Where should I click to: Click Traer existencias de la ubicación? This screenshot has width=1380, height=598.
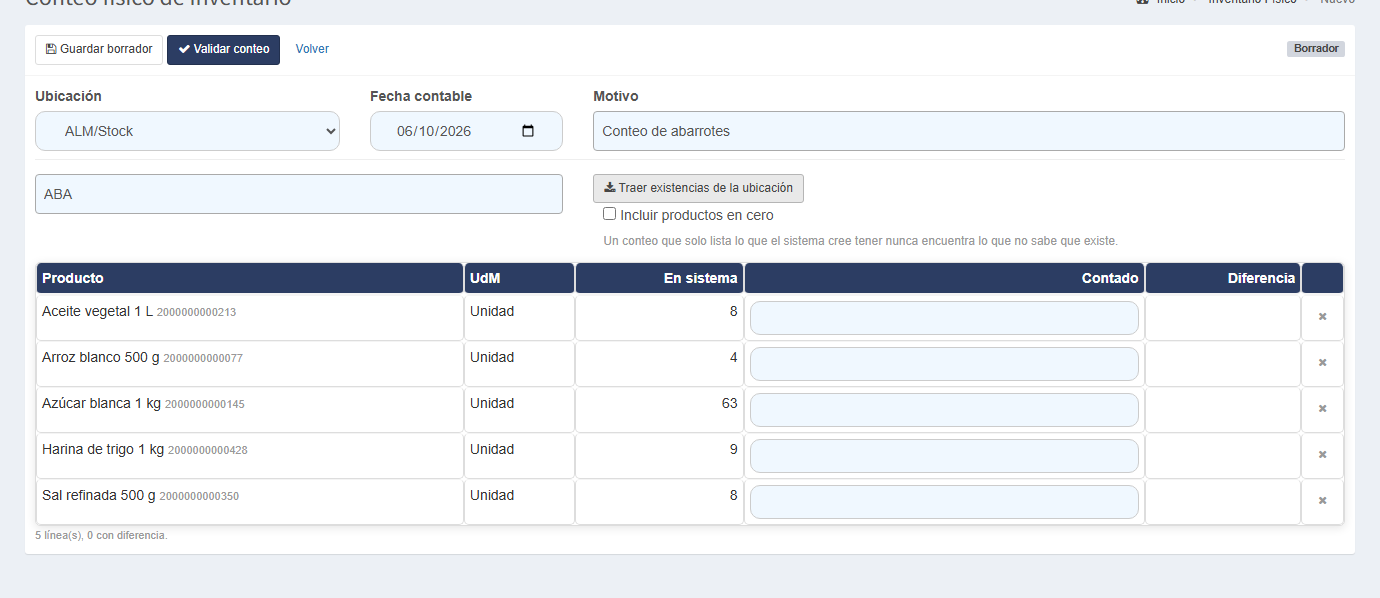click(x=698, y=188)
